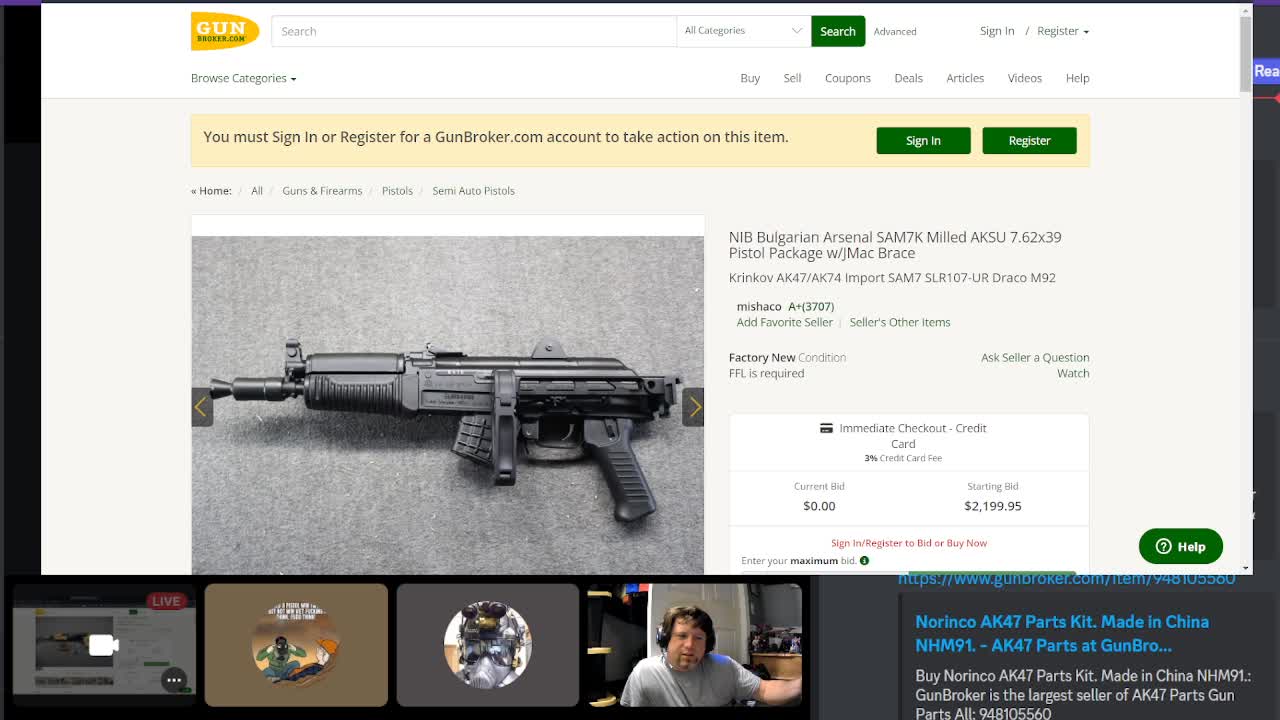Click the FFL is required text
The width and height of the screenshot is (1280, 720).
tap(766, 373)
